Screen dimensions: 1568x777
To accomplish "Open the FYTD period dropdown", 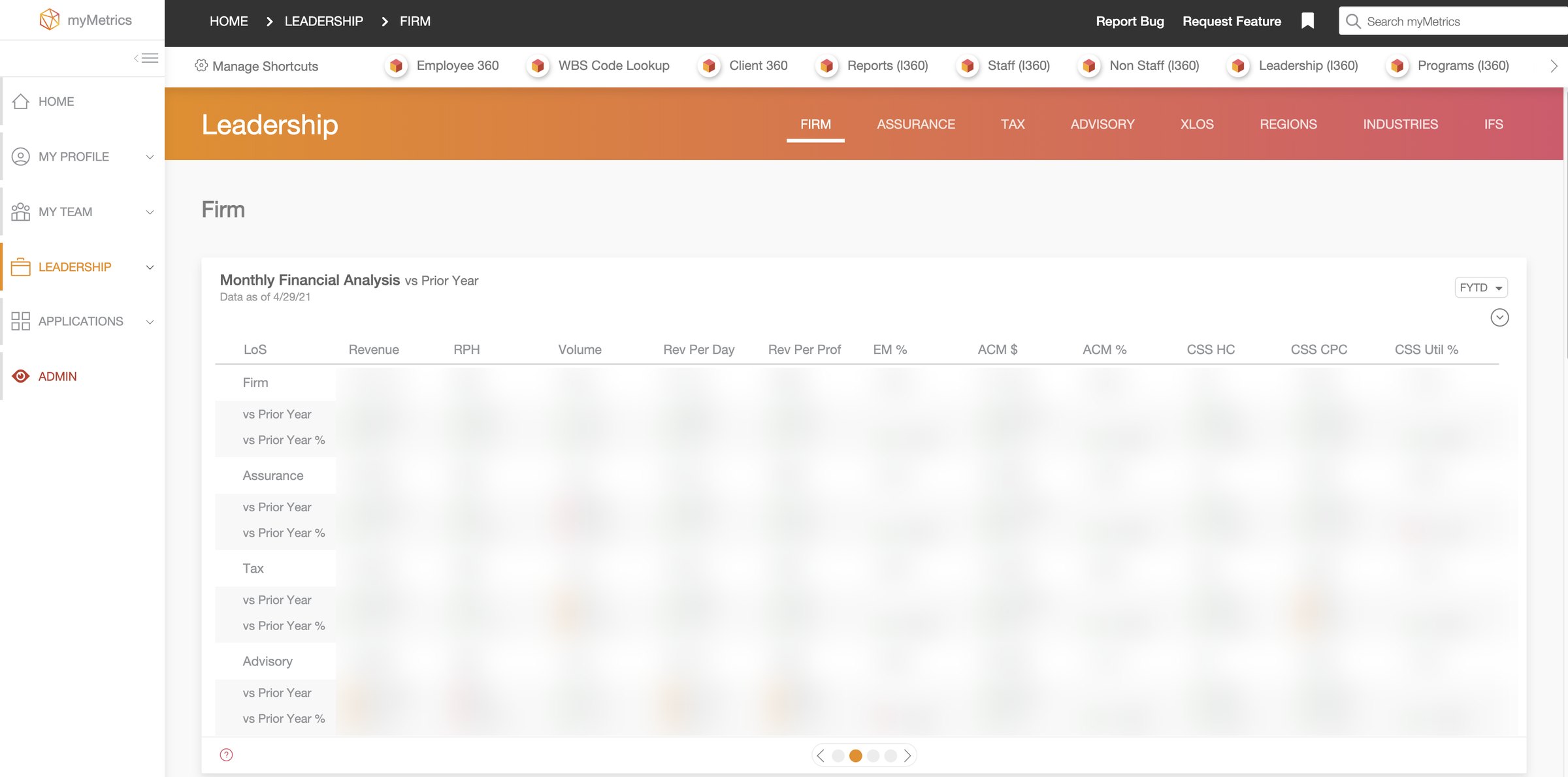I will [1480, 287].
